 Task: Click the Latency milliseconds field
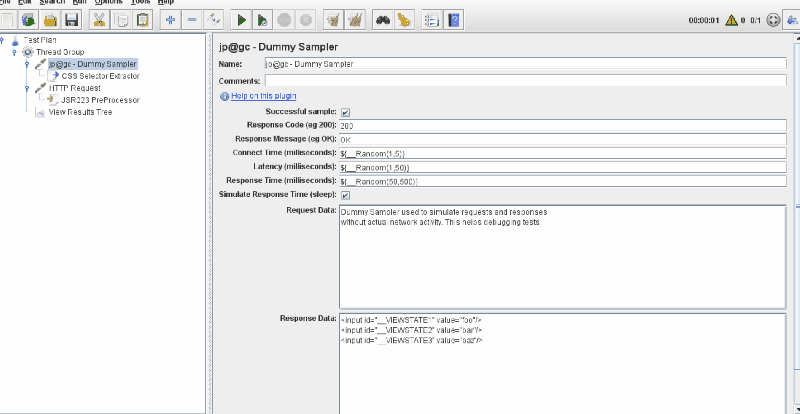(563, 167)
